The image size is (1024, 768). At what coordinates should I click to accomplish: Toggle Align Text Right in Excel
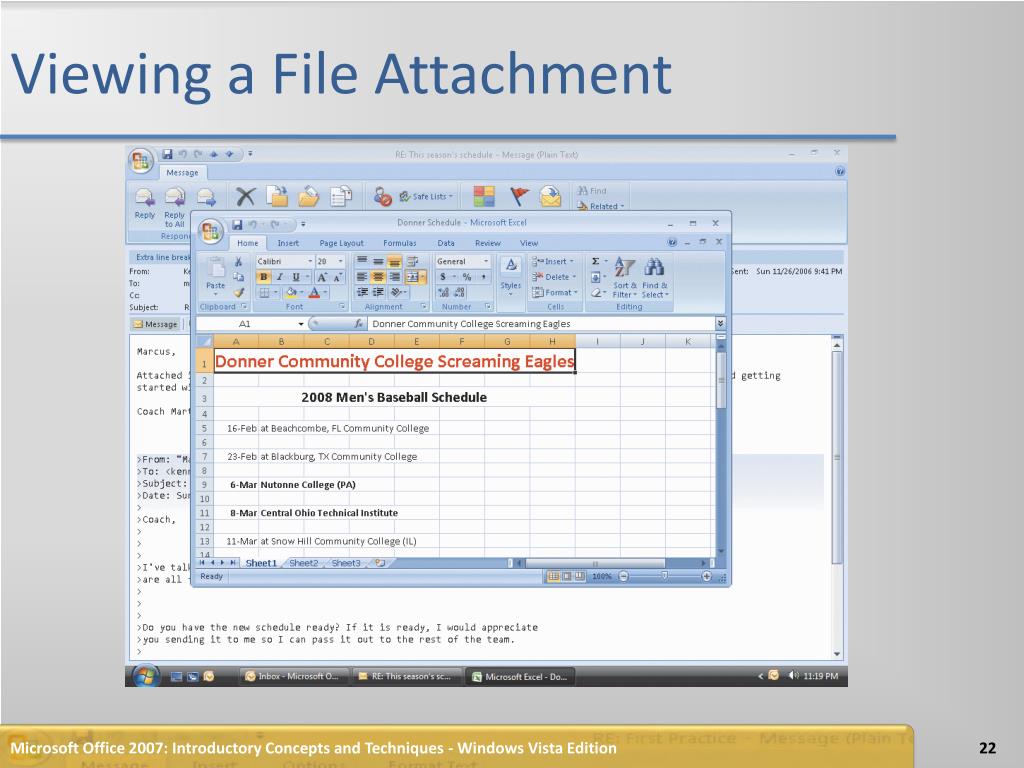[394, 277]
